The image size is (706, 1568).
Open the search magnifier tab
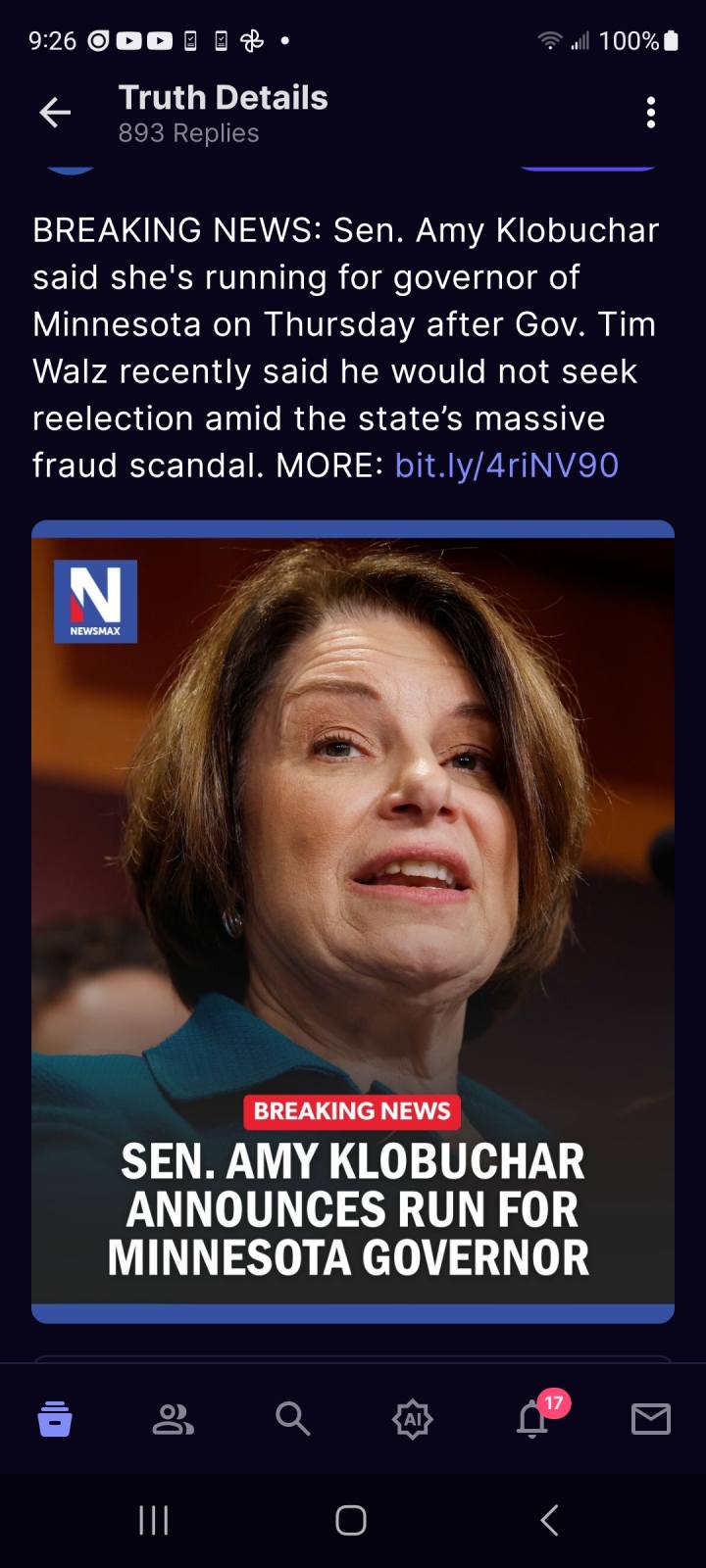292,1418
